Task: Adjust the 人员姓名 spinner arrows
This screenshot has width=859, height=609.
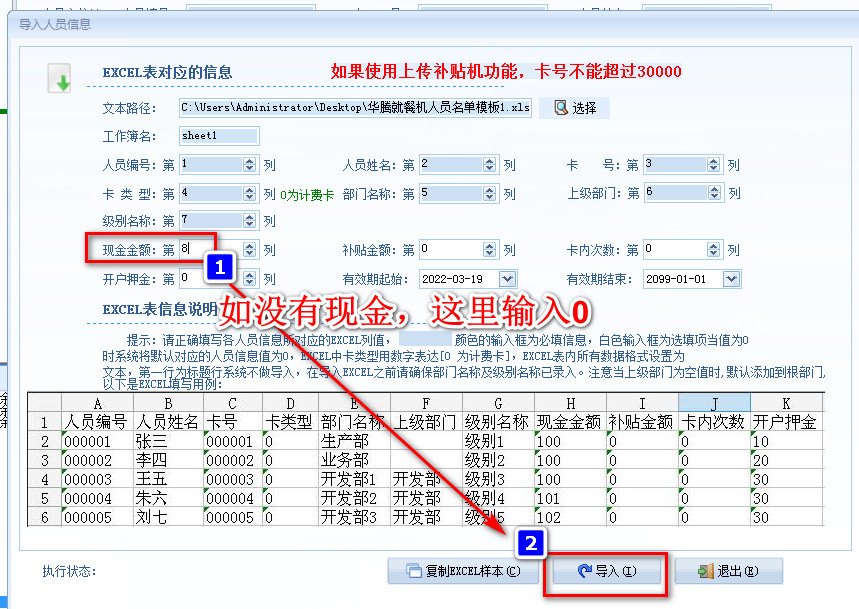Action: click(x=490, y=164)
